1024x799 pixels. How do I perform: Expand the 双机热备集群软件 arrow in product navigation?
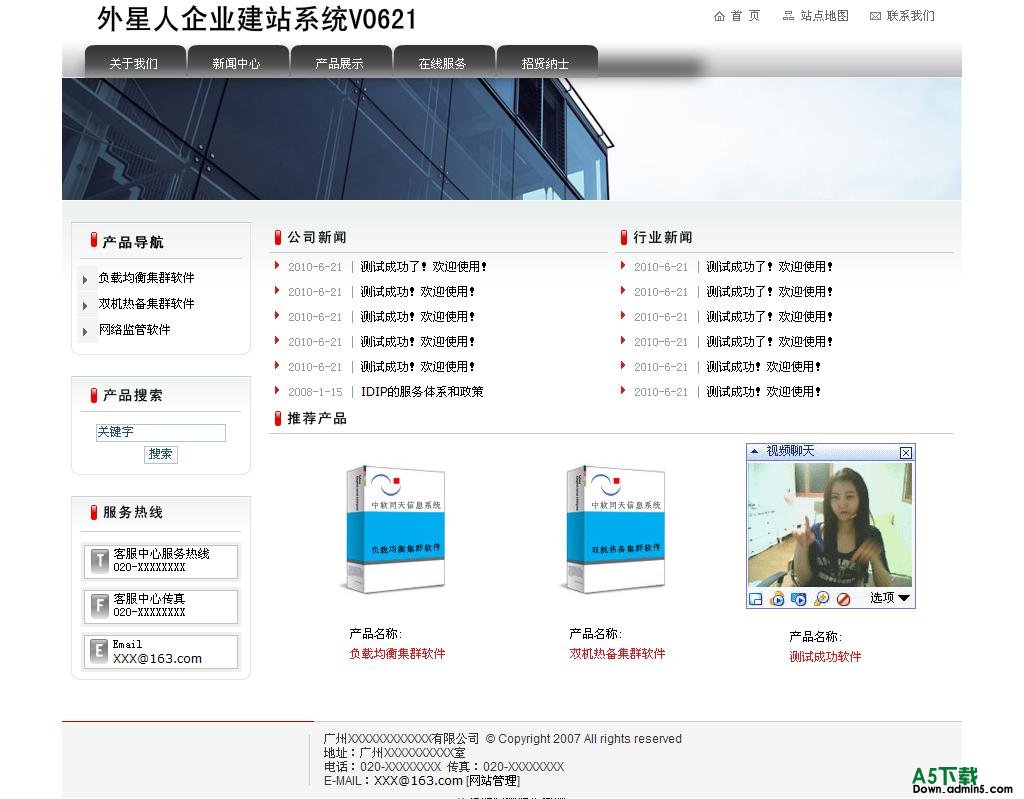coord(85,306)
